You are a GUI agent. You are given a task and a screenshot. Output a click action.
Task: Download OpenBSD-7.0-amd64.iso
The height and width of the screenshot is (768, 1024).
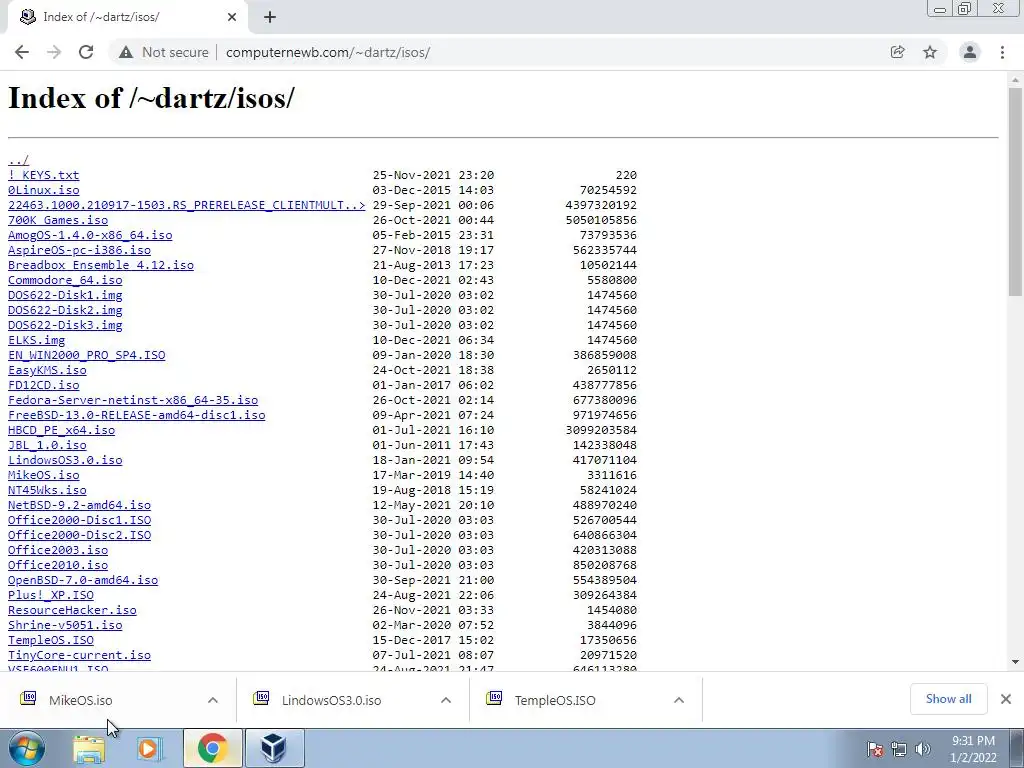(x=83, y=581)
